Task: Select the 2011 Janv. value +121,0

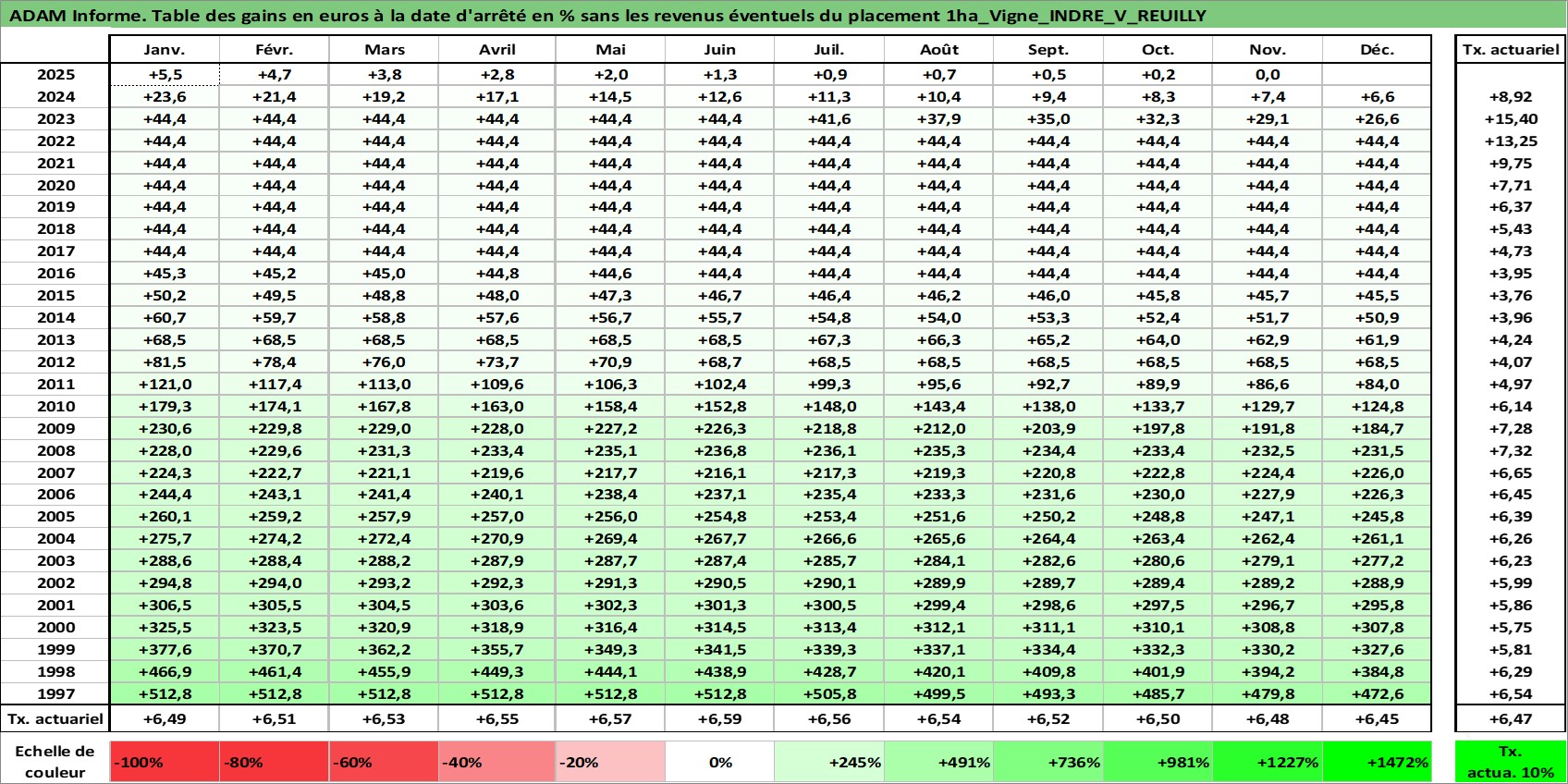Action: [165, 384]
